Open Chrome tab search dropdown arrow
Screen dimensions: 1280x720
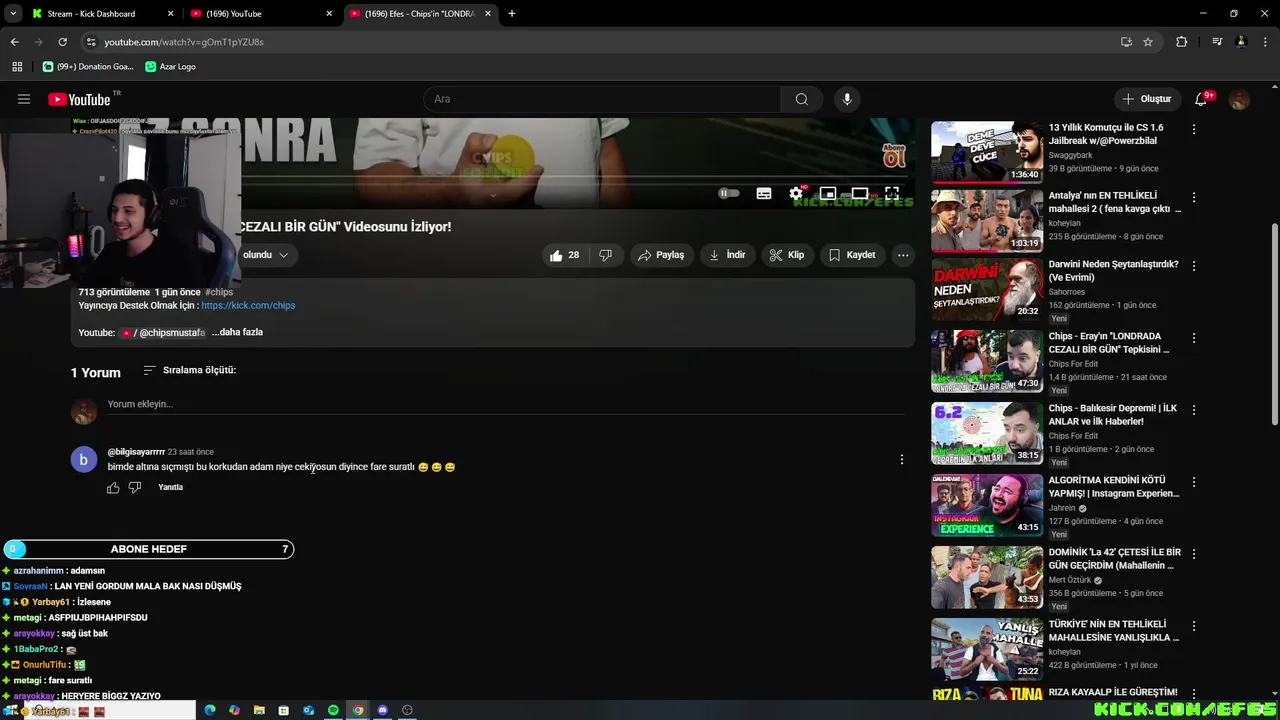tap(13, 14)
